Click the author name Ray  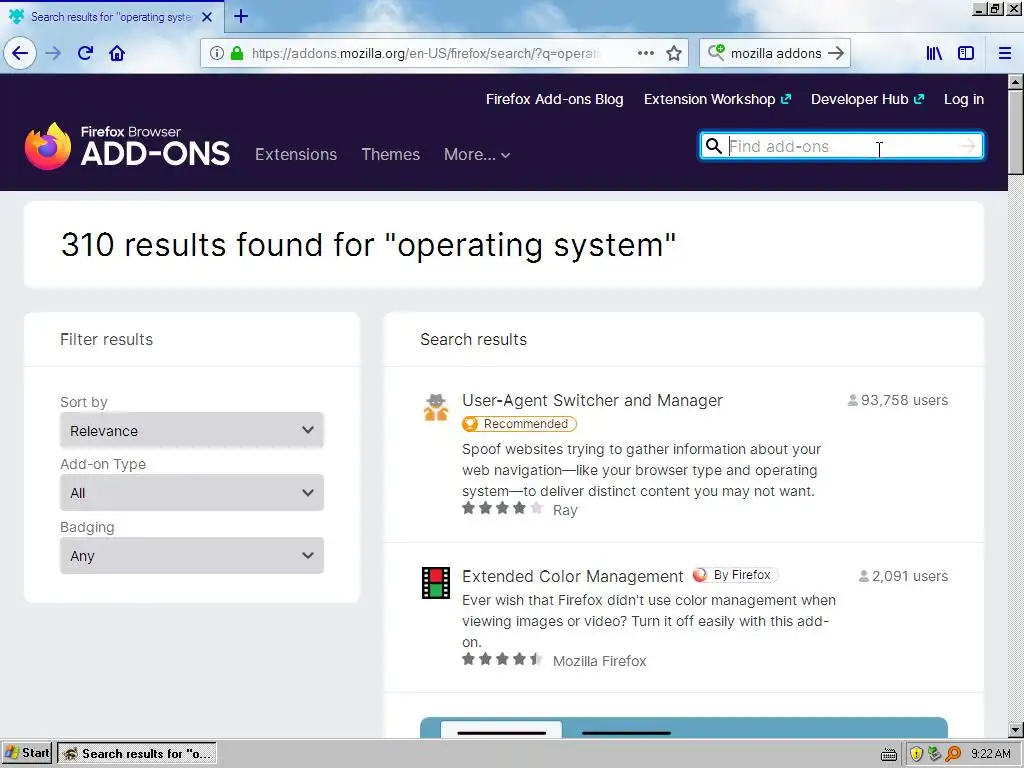coord(565,510)
